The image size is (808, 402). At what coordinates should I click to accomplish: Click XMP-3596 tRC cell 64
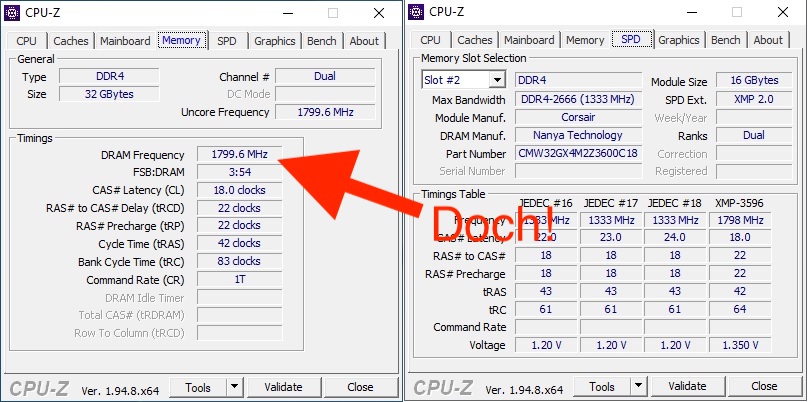(x=740, y=309)
